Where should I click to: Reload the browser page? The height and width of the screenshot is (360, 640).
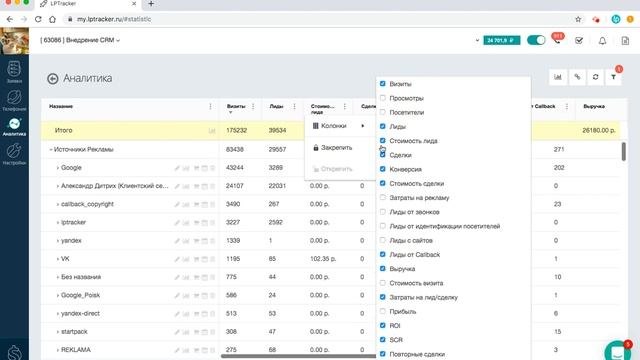[x=38, y=19]
